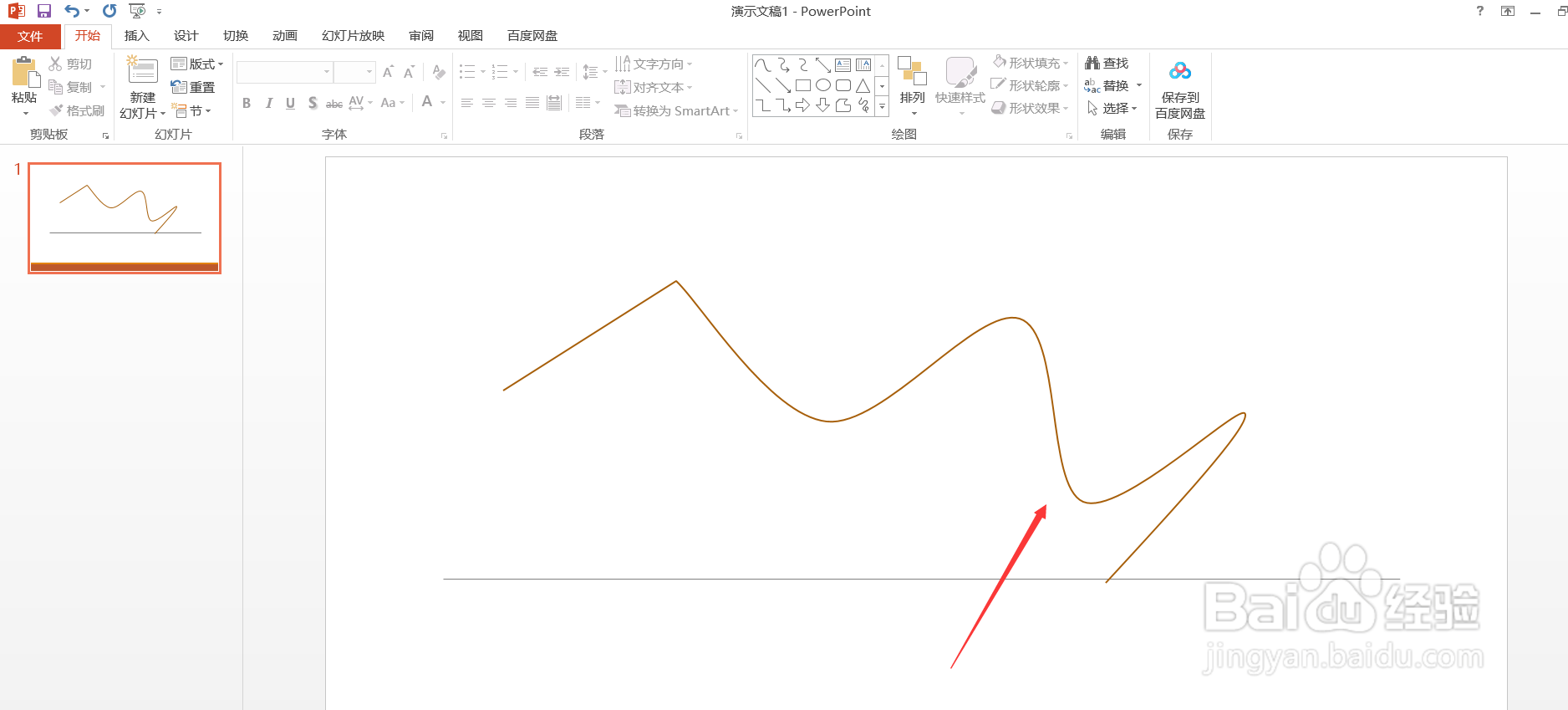Expand the 节 section dropdown

pos(191,110)
